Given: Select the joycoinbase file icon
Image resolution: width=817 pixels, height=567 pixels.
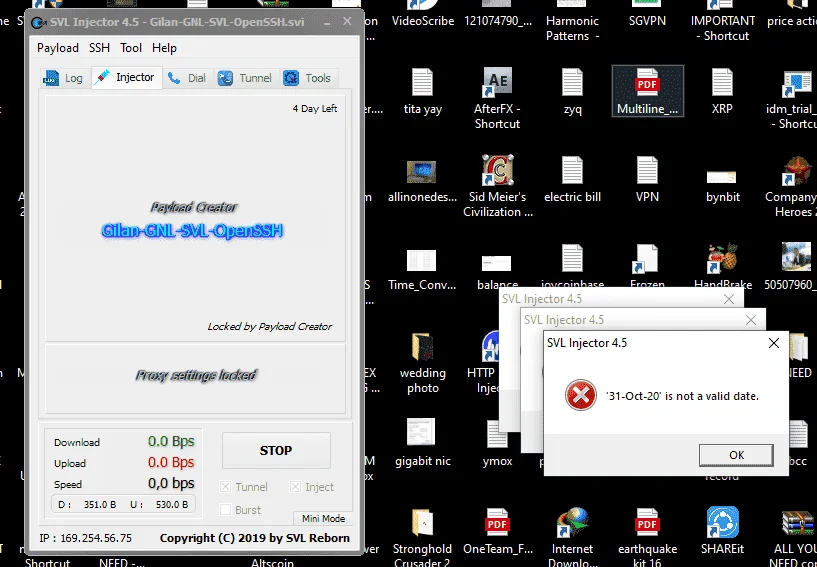Looking at the screenshot, I should [572, 267].
